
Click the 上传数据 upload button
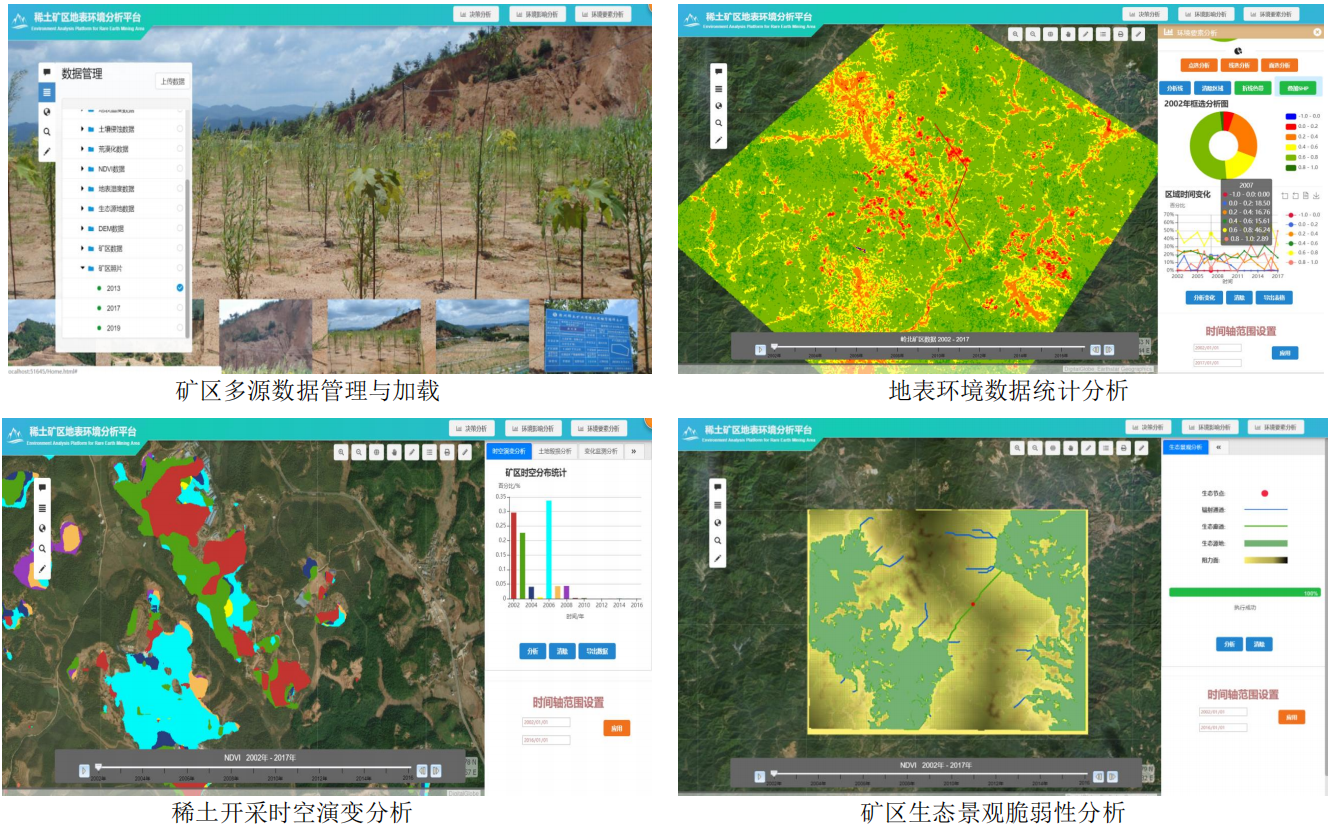click(x=172, y=82)
